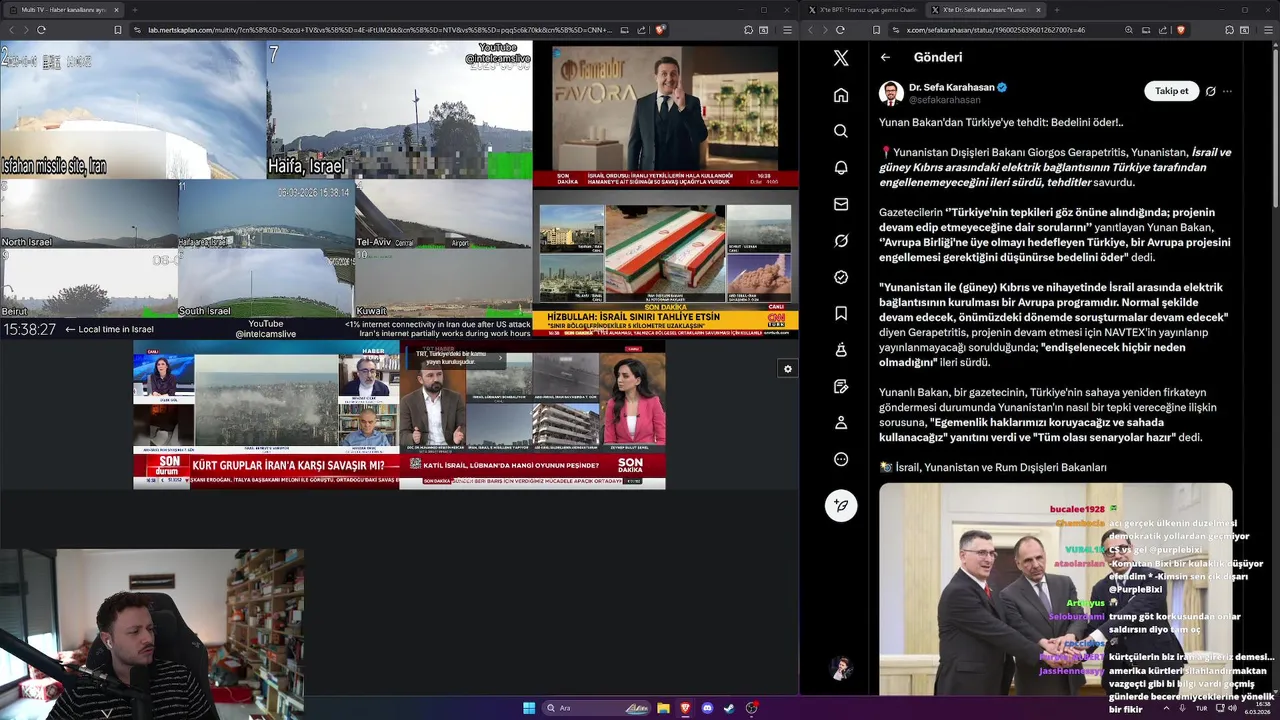Click the @sefakarahasan handle
1280x720 pixels.
coord(944,100)
